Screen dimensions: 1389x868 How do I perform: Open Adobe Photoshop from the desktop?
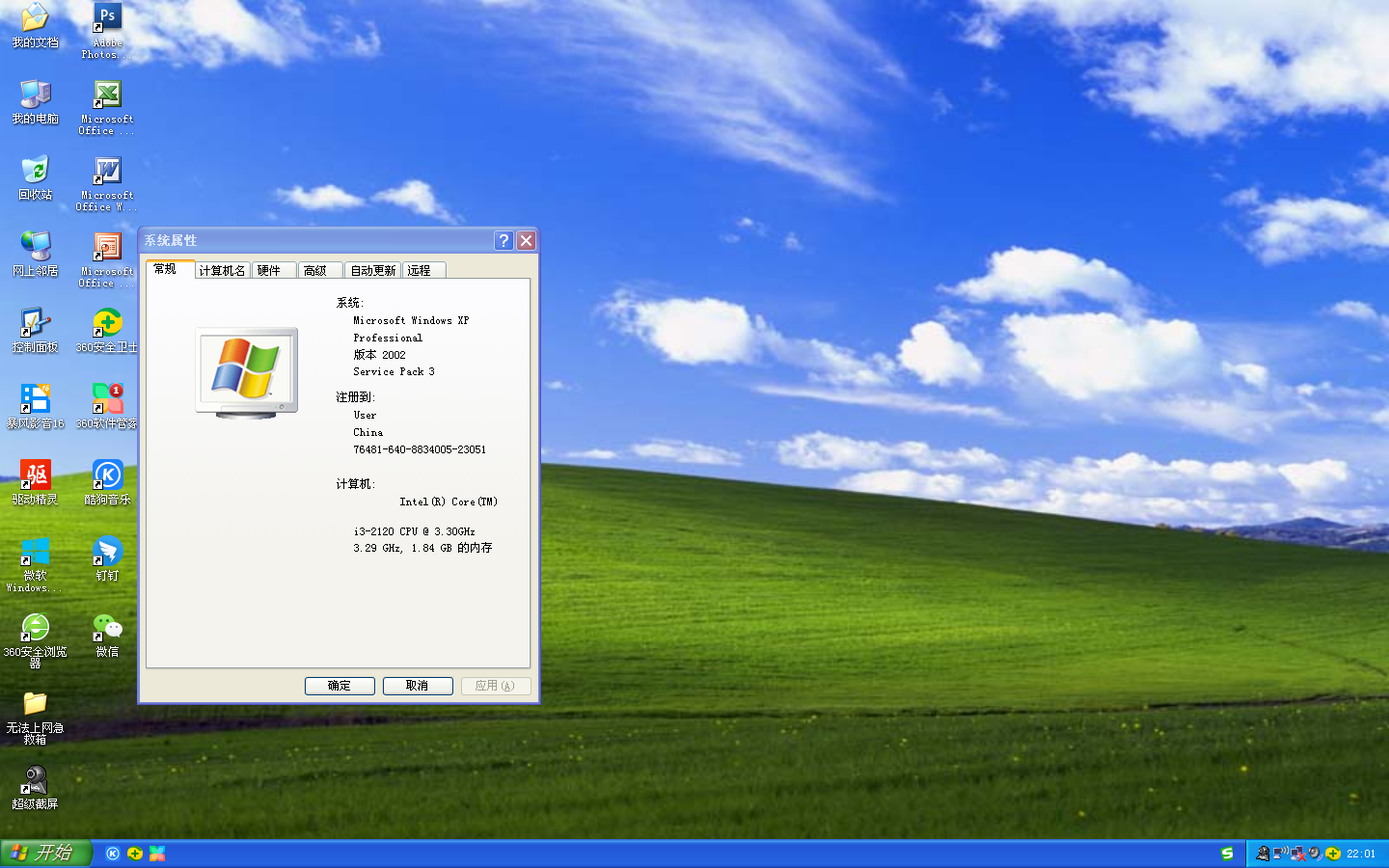106,24
